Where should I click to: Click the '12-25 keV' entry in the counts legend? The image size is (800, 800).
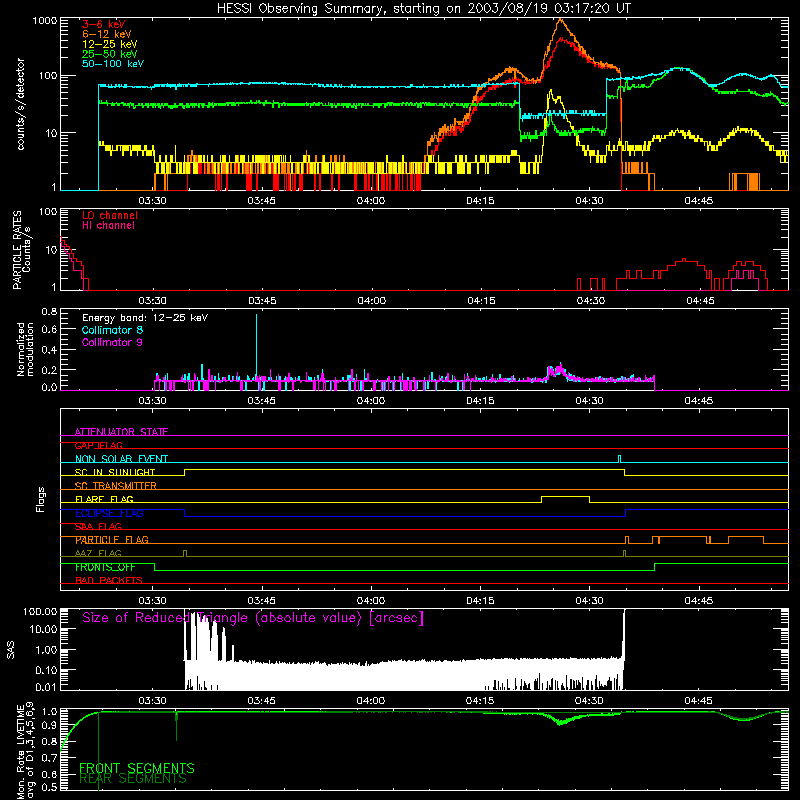coord(110,44)
